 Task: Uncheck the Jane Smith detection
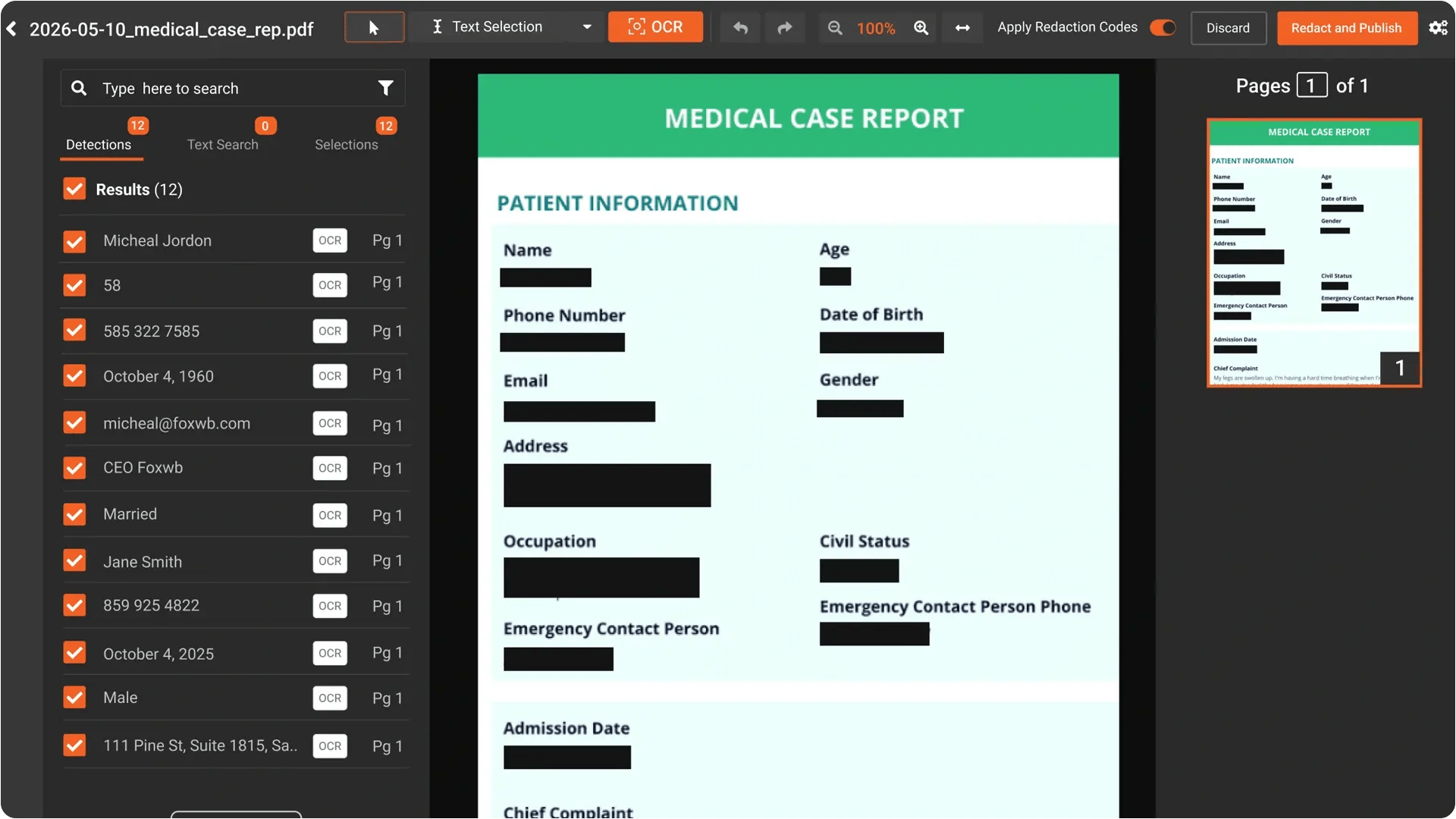(x=74, y=561)
